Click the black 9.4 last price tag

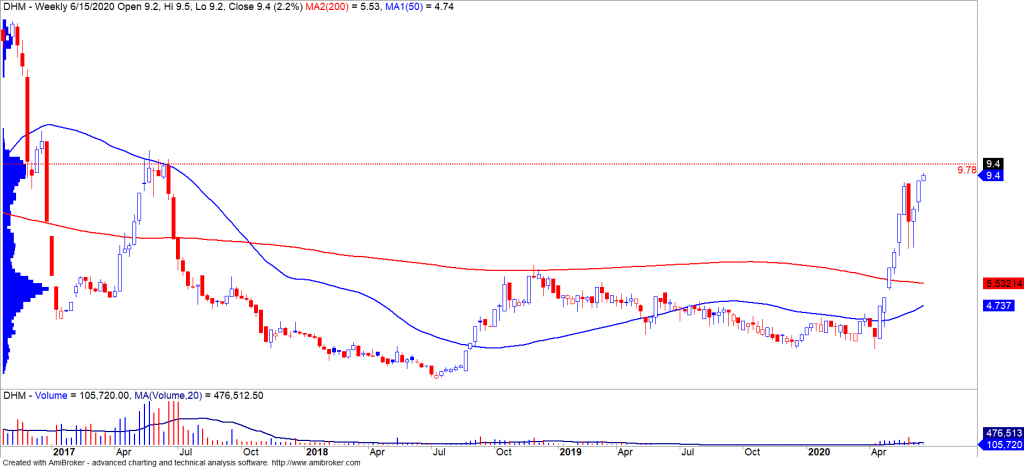pyautogui.click(x=993, y=163)
